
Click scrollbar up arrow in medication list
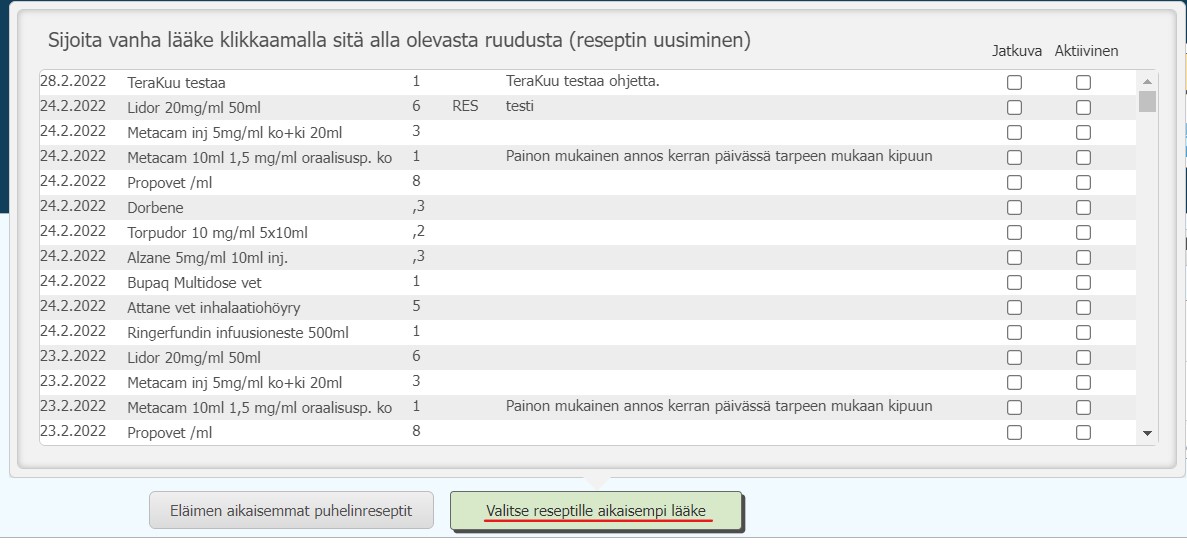tap(1147, 81)
